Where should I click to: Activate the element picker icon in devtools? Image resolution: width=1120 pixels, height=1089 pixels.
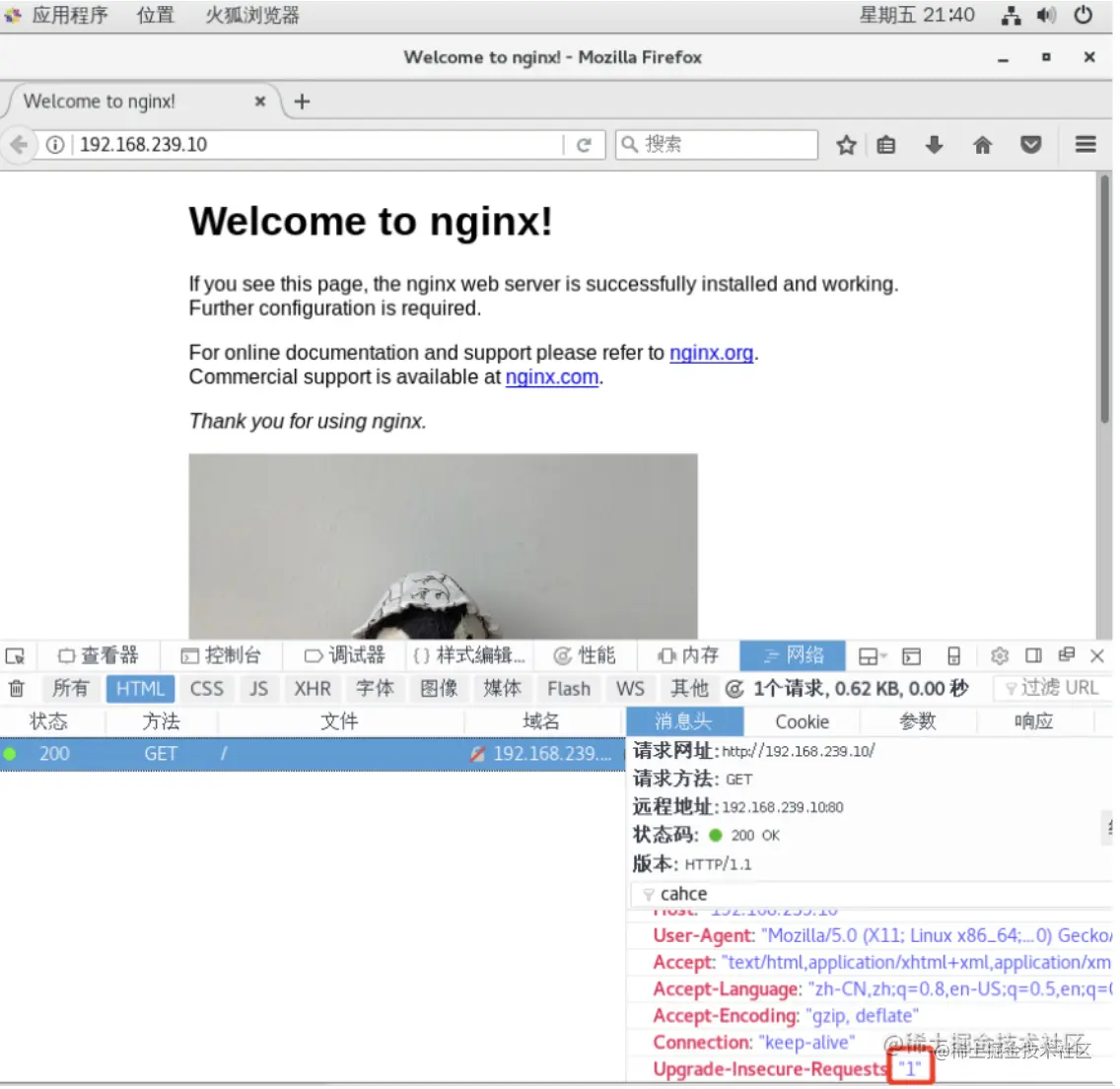pos(15,654)
